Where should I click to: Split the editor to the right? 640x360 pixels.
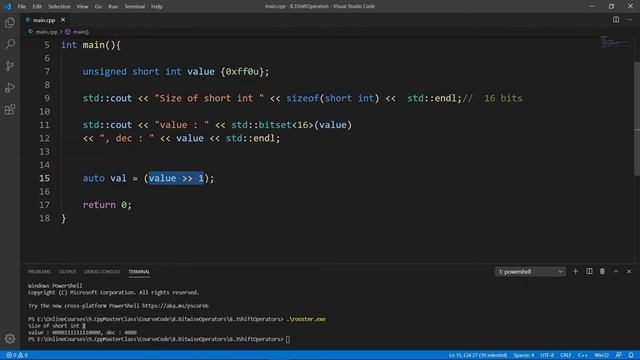616,20
